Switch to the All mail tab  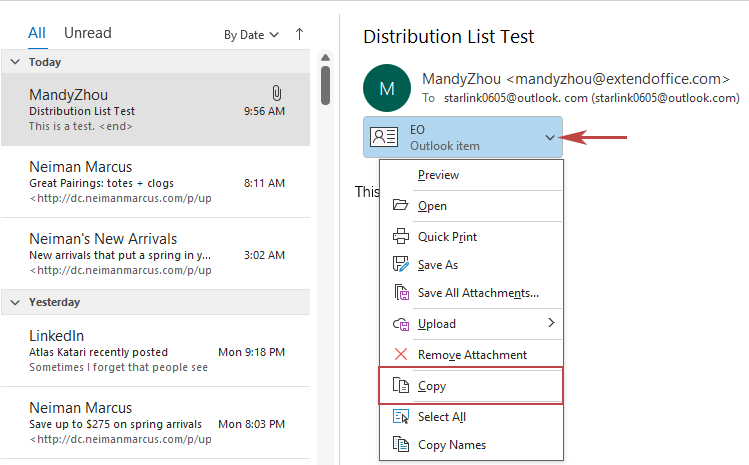tap(37, 33)
